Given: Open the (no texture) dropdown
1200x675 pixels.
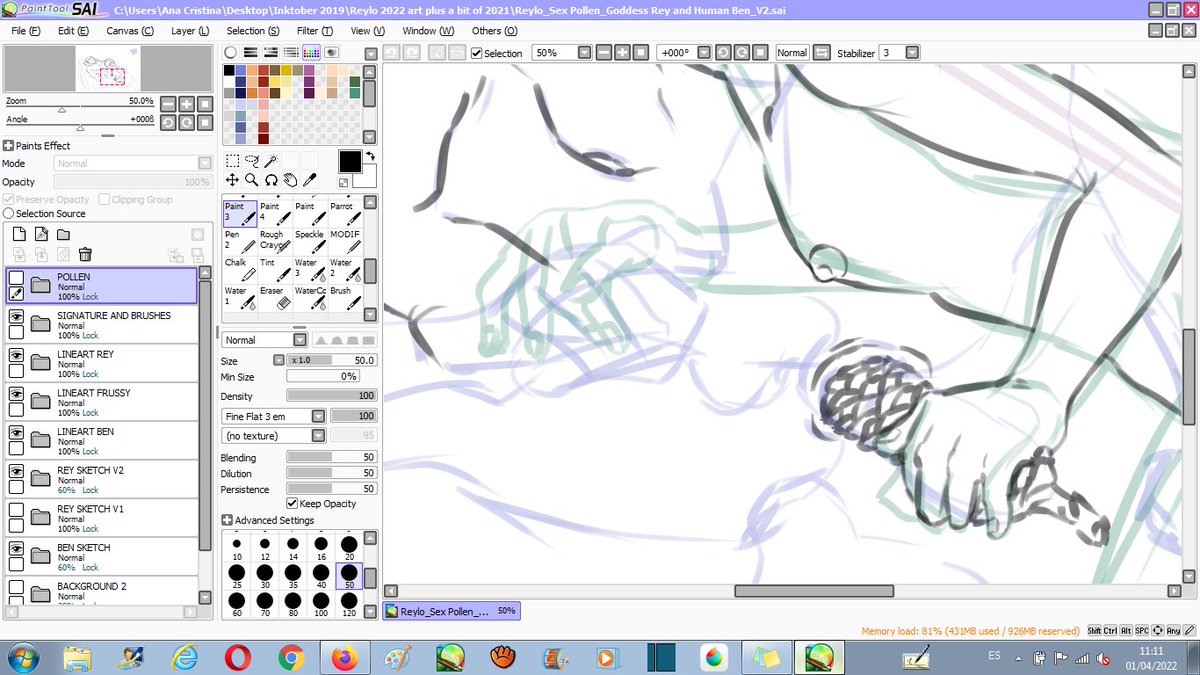Looking at the screenshot, I should point(318,436).
